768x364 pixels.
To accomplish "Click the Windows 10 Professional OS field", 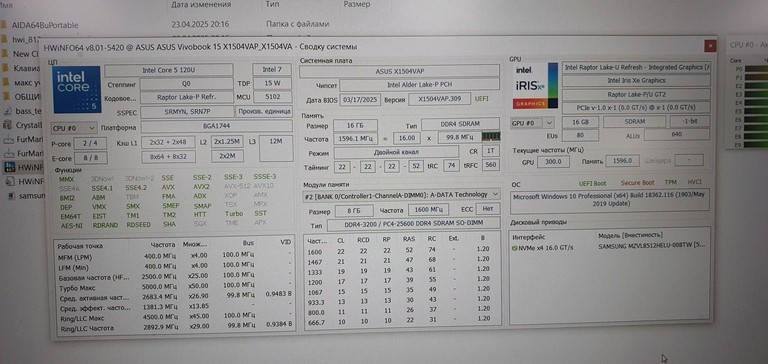I will (610, 200).
